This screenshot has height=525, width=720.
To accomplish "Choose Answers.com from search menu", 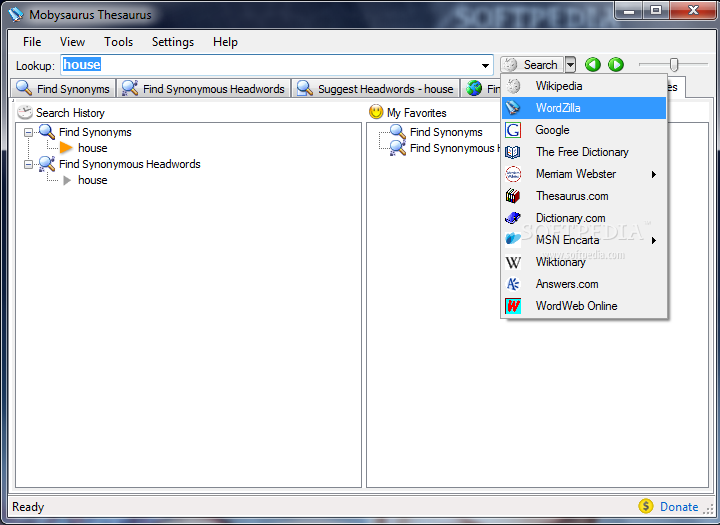I will coord(584,284).
